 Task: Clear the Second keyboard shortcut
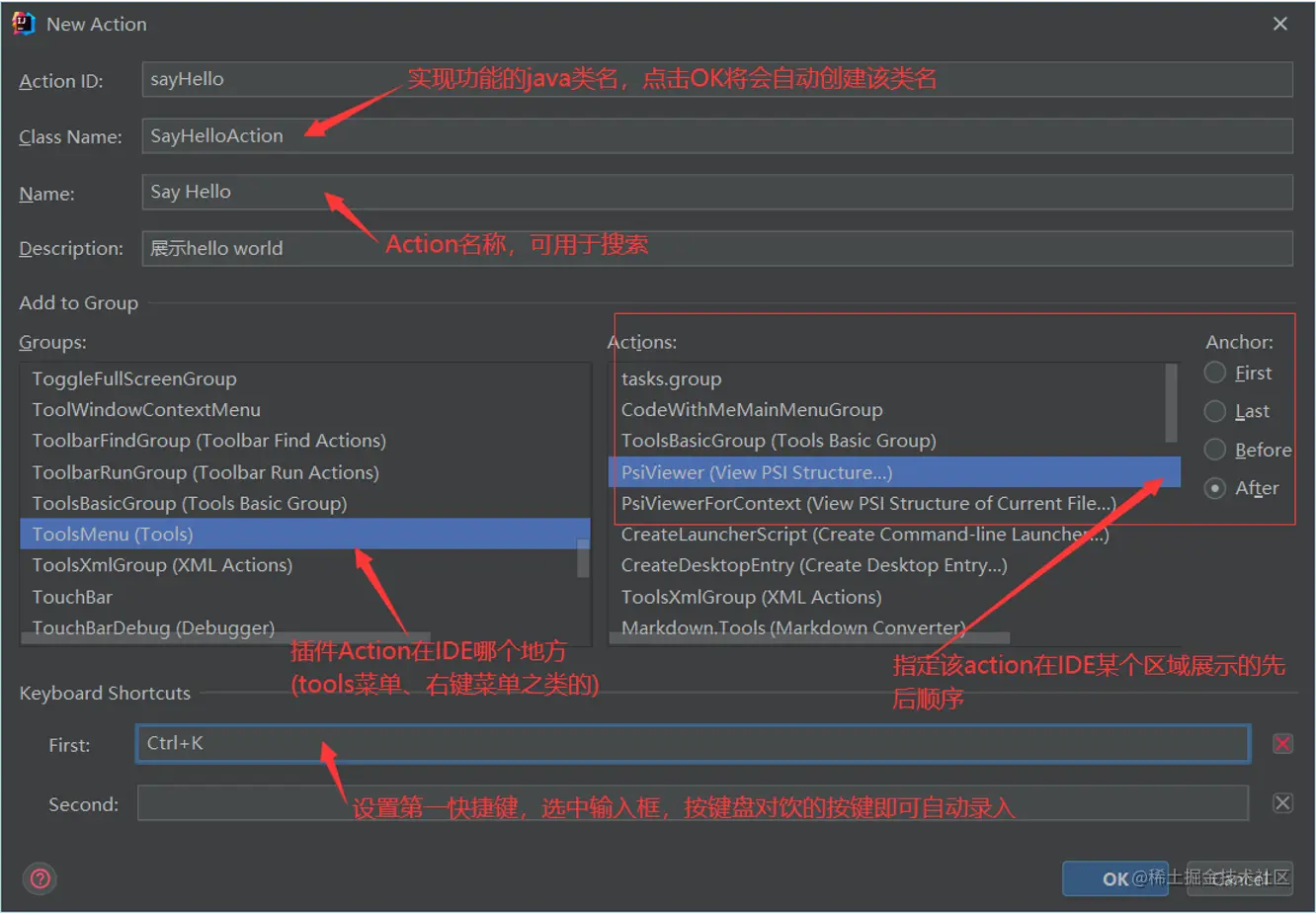coord(1282,802)
